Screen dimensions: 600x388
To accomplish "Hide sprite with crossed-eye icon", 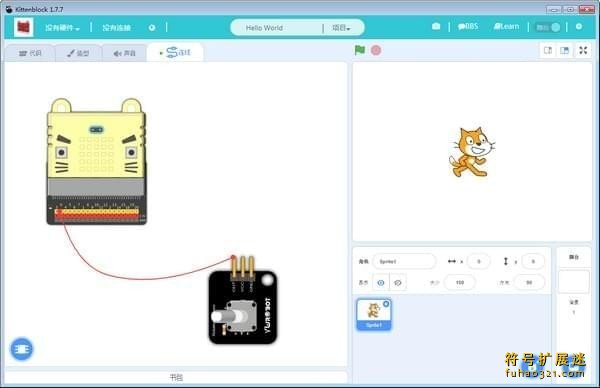I will coord(398,283).
